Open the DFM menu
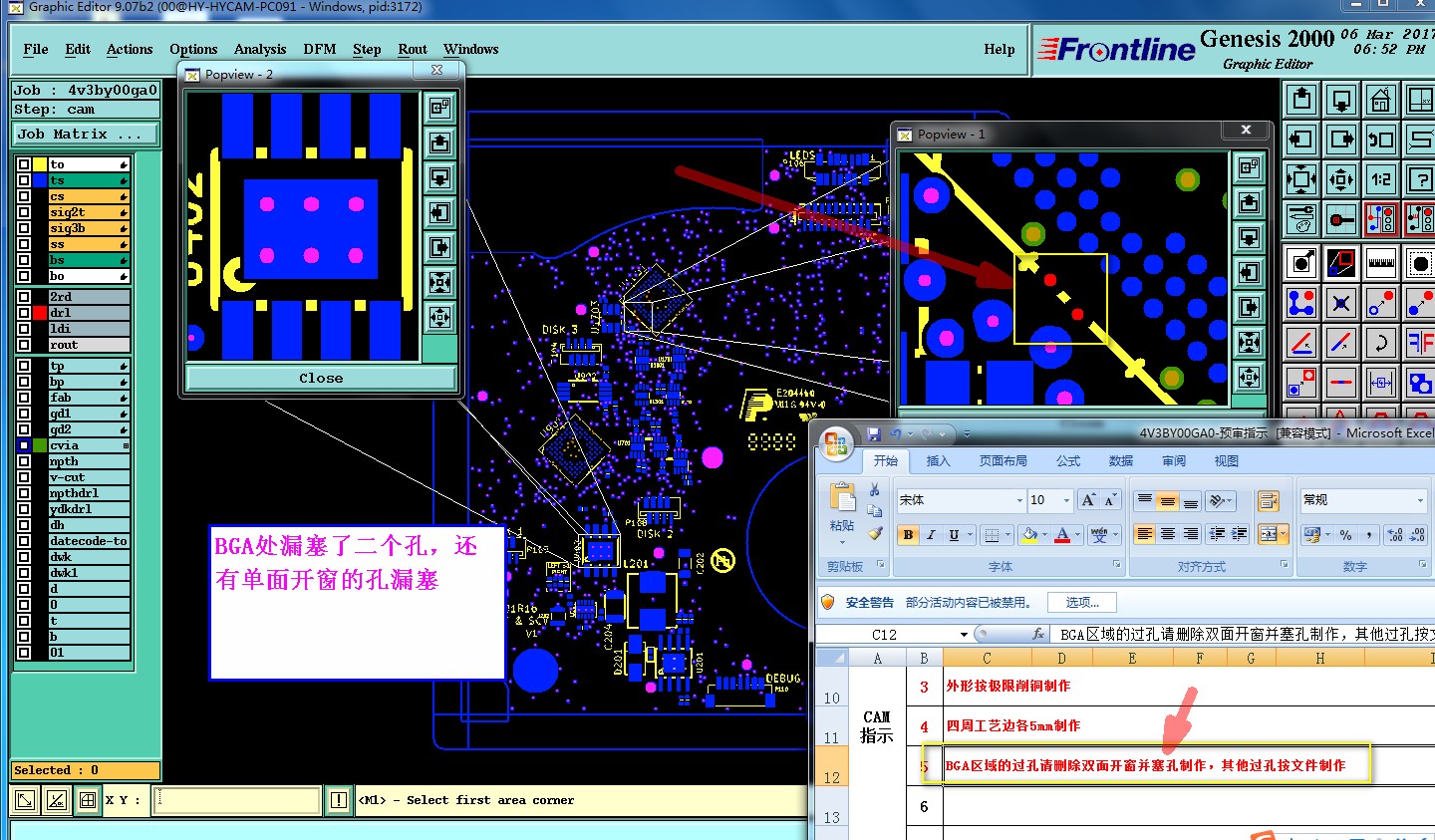Image resolution: width=1435 pixels, height=840 pixels. point(320,49)
